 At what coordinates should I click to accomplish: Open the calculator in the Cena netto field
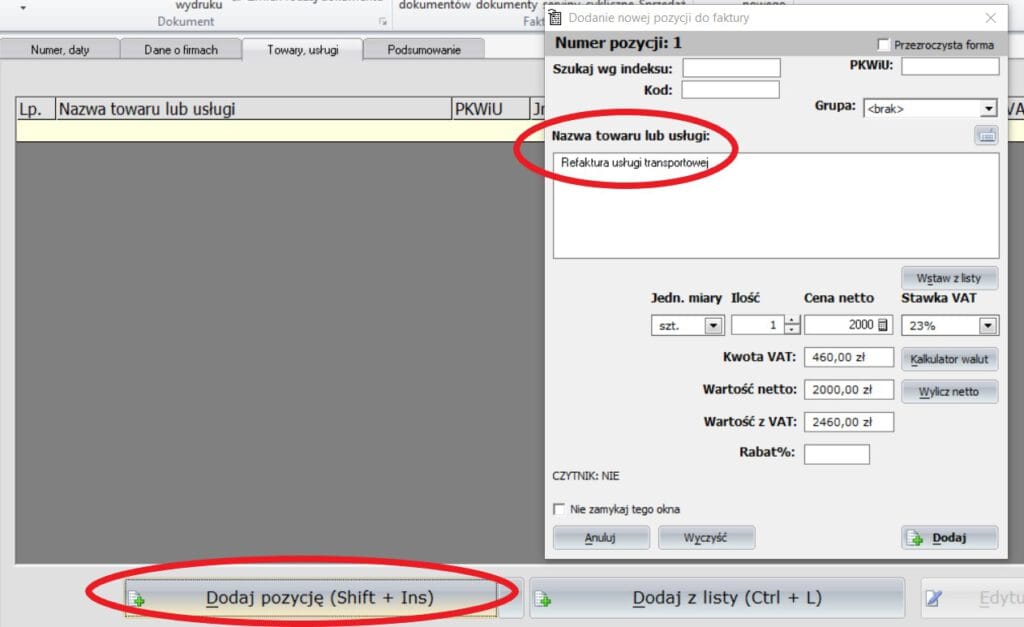tap(883, 325)
